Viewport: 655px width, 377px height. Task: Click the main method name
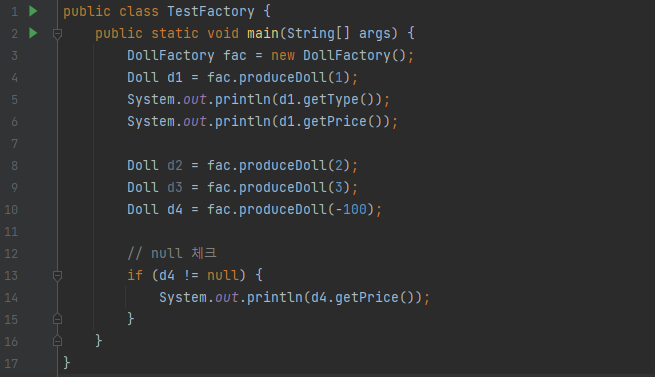click(263, 33)
